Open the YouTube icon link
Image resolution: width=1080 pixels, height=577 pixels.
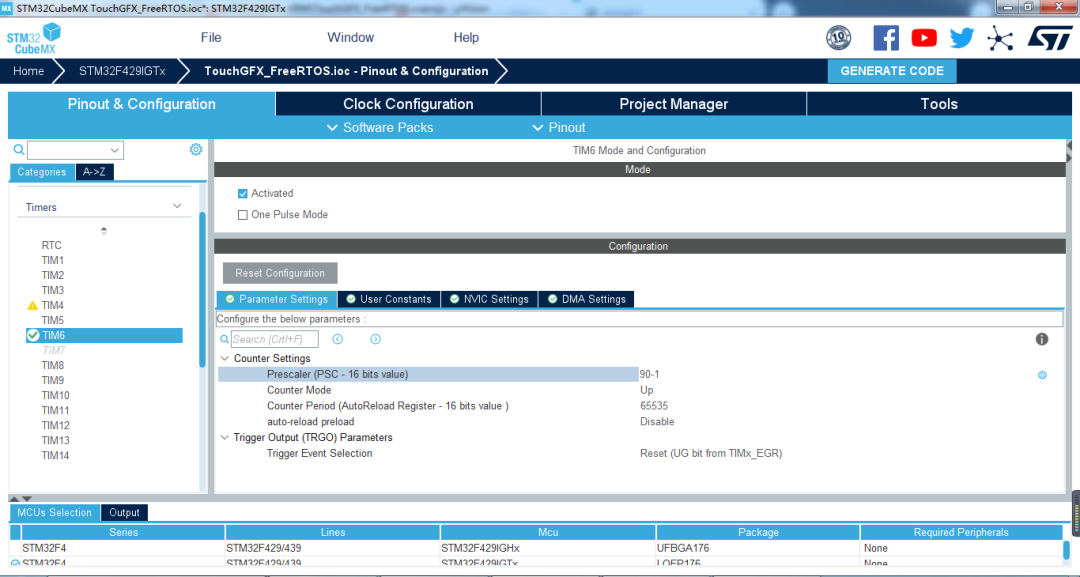[924, 38]
